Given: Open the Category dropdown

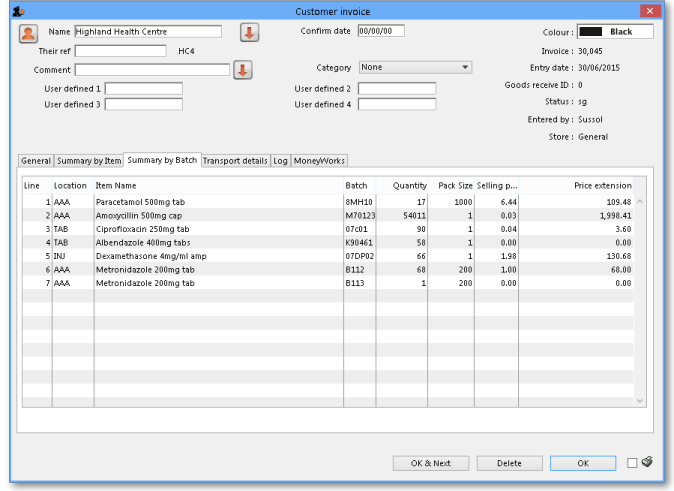Looking at the screenshot, I should pos(415,68).
